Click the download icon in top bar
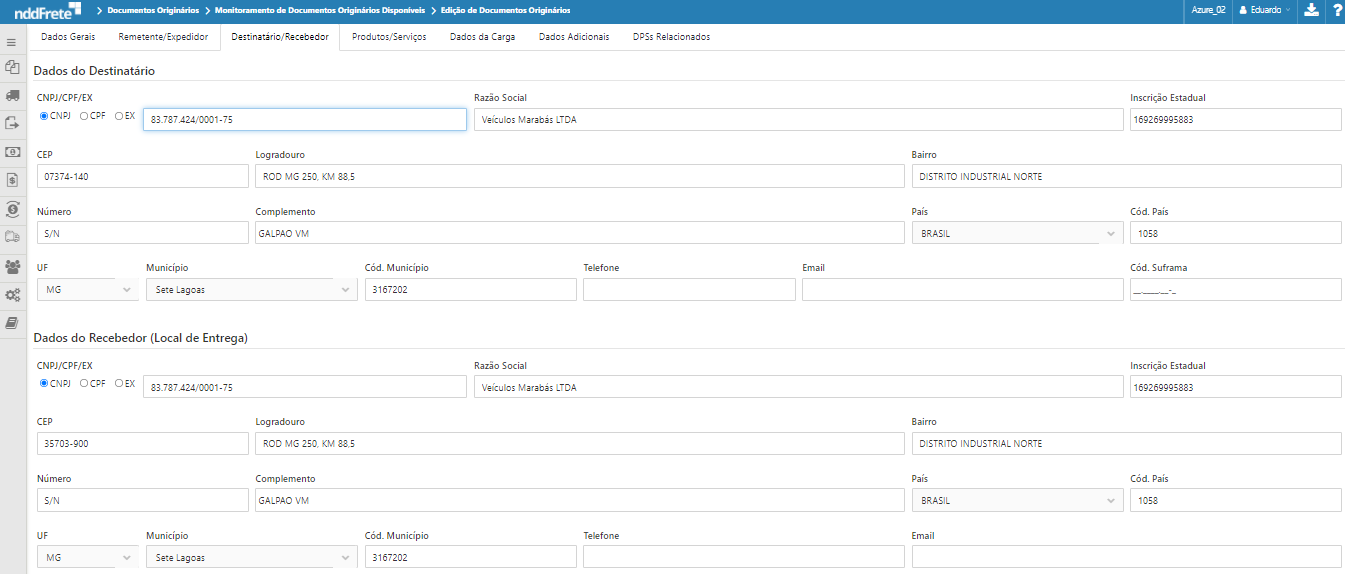The width and height of the screenshot is (1345, 574). pyautogui.click(x=1311, y=10)
